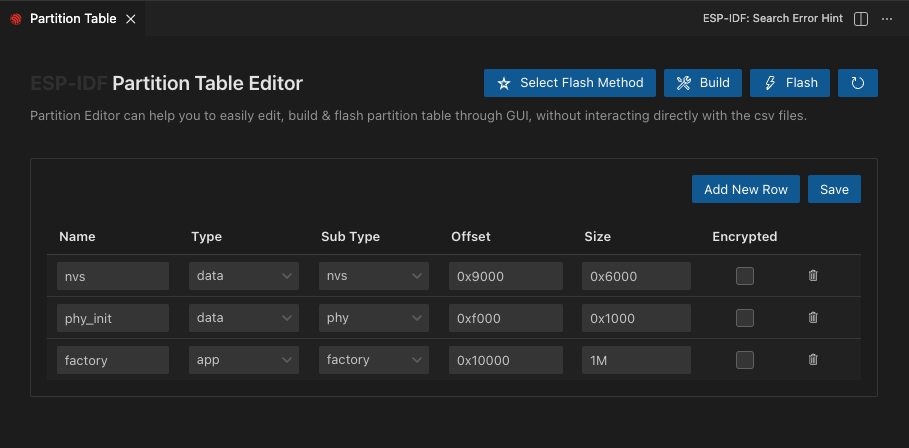Click the 1M size field
909x448 pixels.
pos(637,360)
